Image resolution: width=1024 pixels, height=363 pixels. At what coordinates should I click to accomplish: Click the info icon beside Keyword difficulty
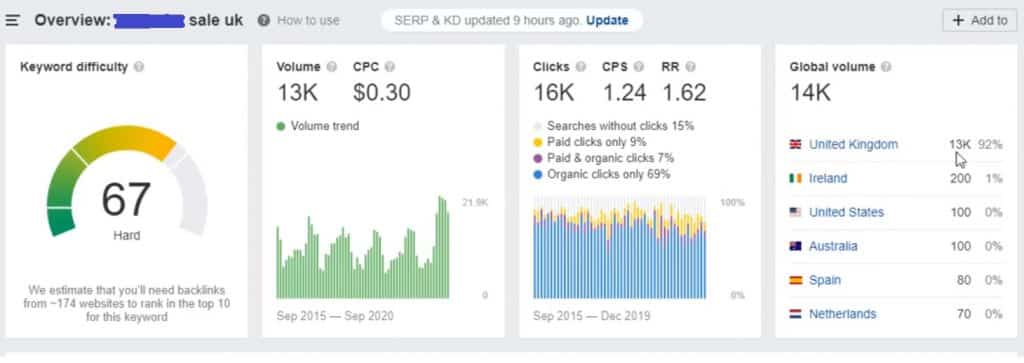click(138, 67)
